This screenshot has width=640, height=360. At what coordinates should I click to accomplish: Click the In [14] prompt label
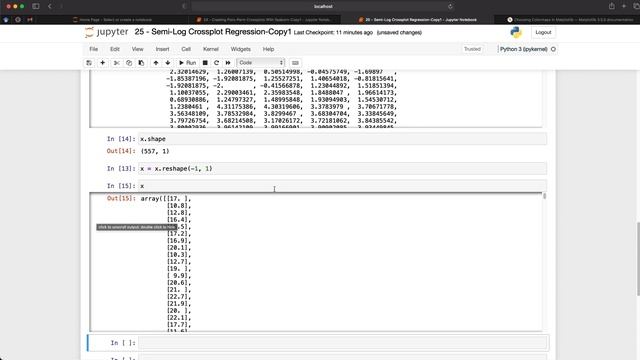(x=121, y=139)
